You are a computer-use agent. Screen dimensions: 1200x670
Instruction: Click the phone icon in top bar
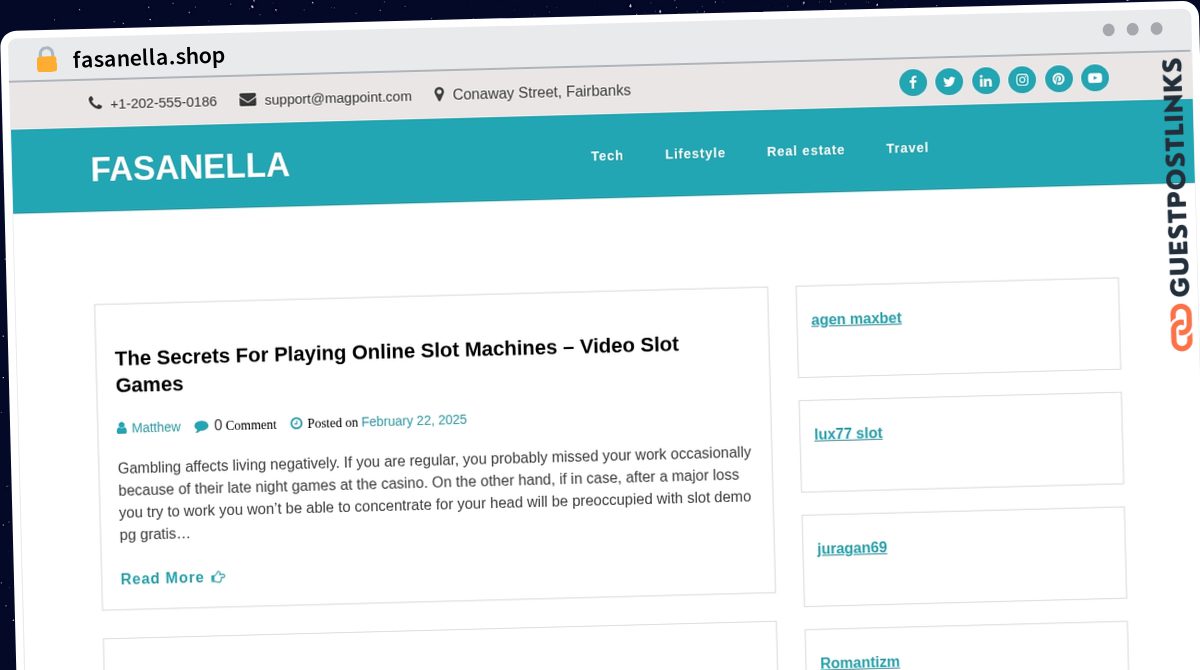coord(95,103)
